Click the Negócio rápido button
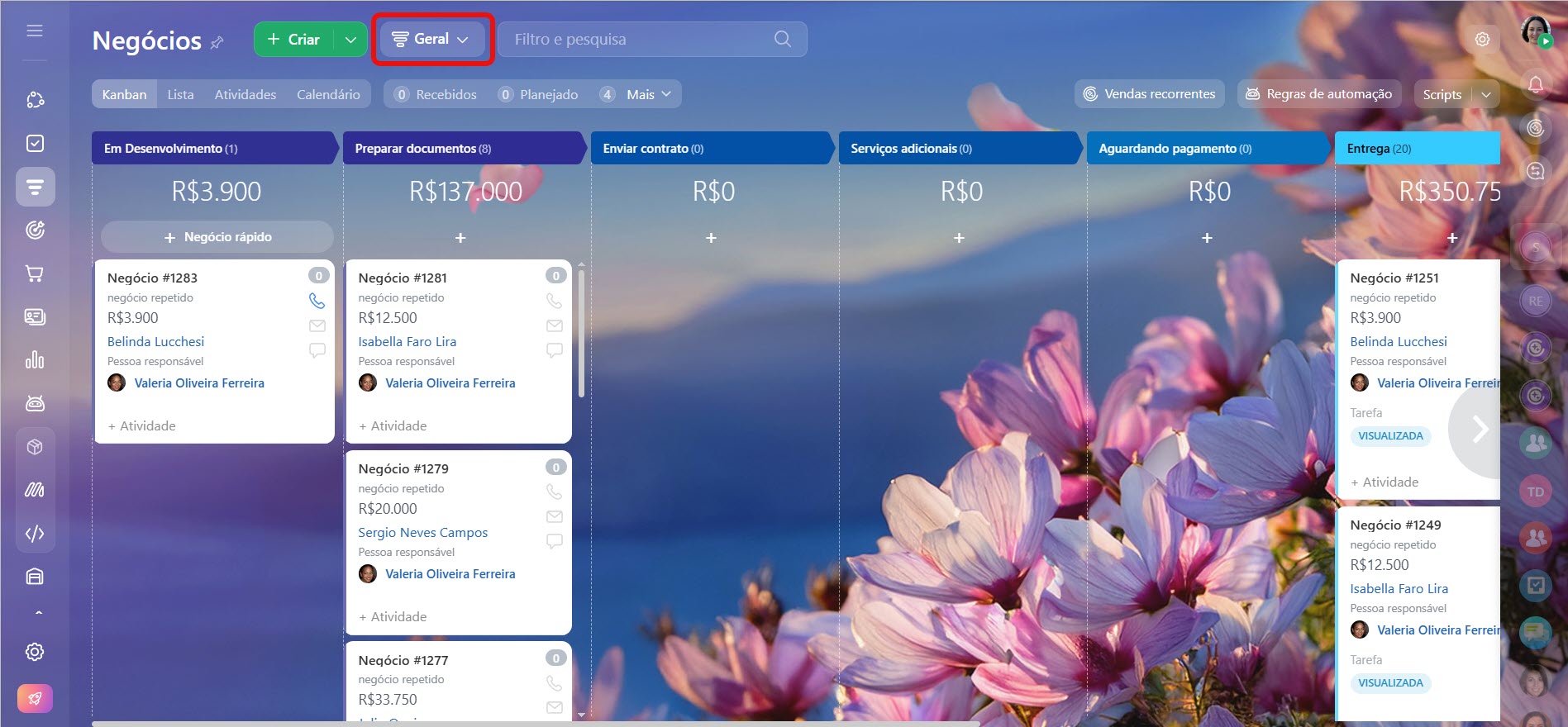Screen dimensions: 1568x727 coord(217,237)
